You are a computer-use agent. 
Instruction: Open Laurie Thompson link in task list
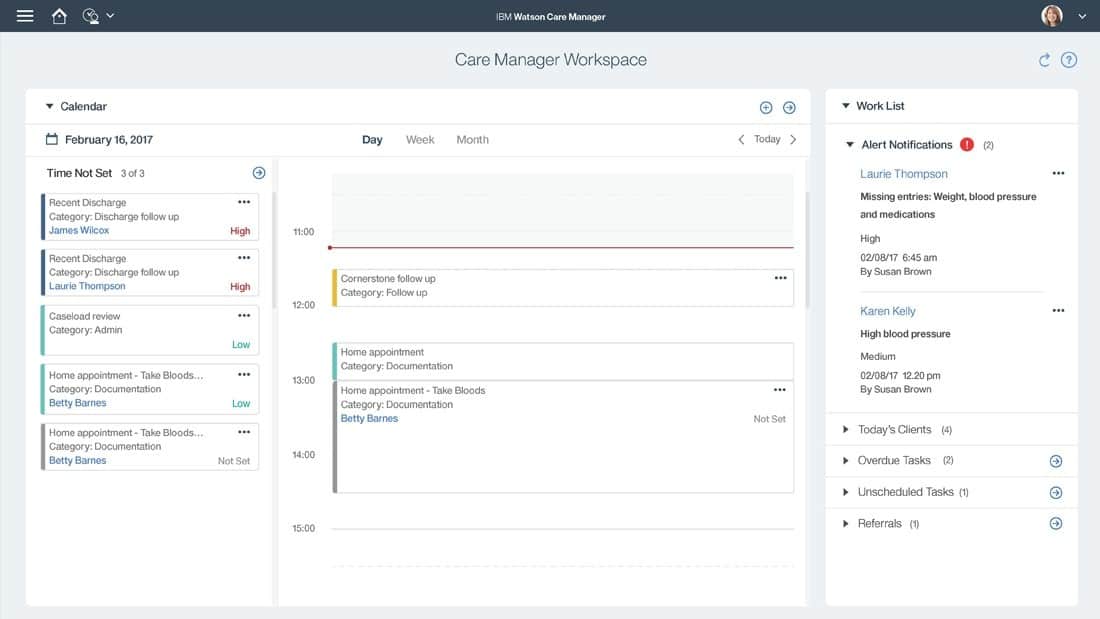(87, 286)
